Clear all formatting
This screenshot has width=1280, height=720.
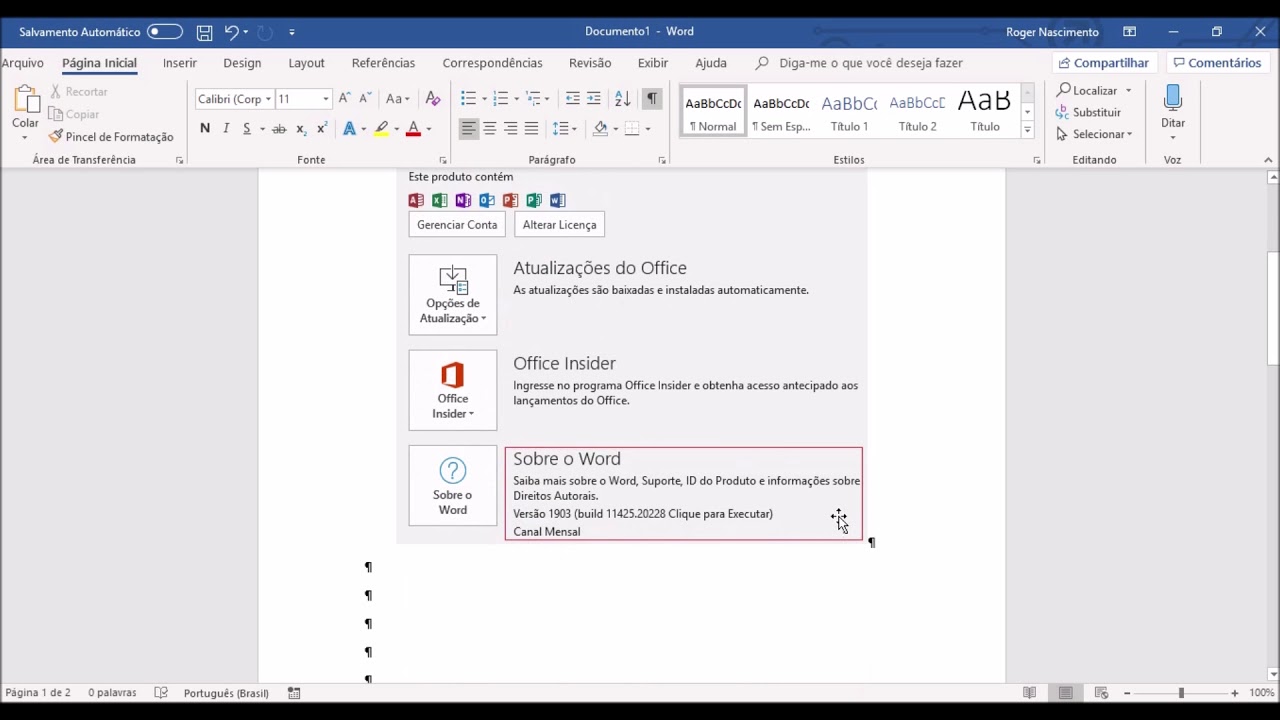(432, 99)
